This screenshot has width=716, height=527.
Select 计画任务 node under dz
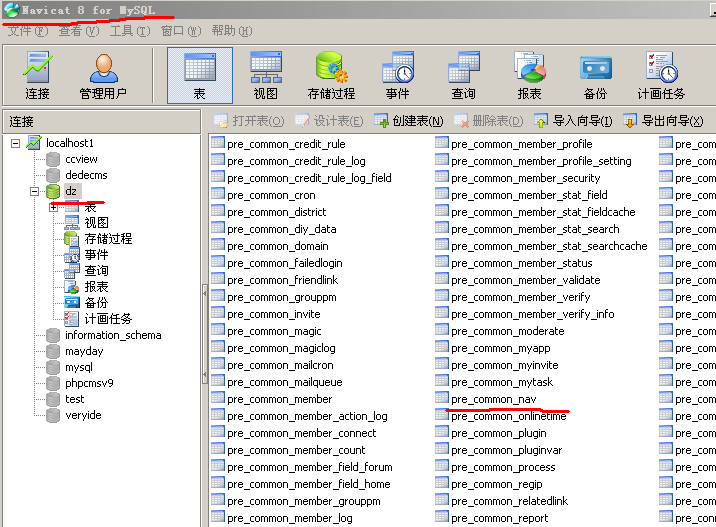(108, 319)
